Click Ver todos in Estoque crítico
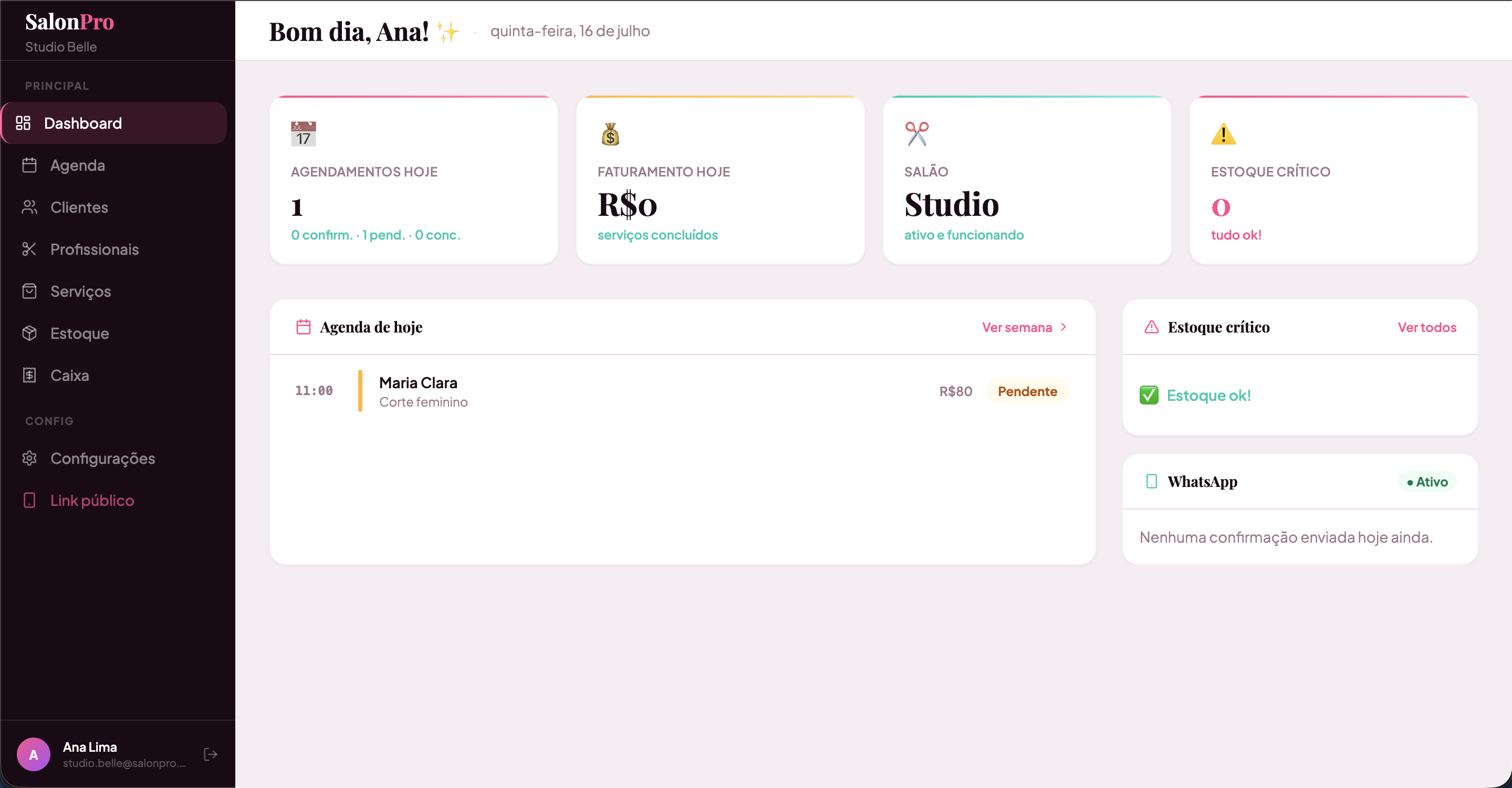Screen dimensions: 1512x788 (1427, 327)
